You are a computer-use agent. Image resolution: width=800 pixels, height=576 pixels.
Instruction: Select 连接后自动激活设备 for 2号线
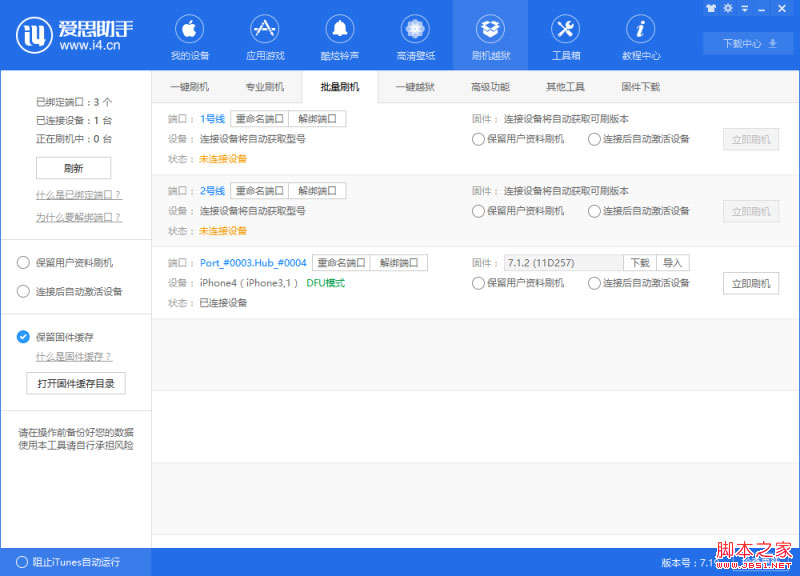pyautogui.click(x=594, y=211)
